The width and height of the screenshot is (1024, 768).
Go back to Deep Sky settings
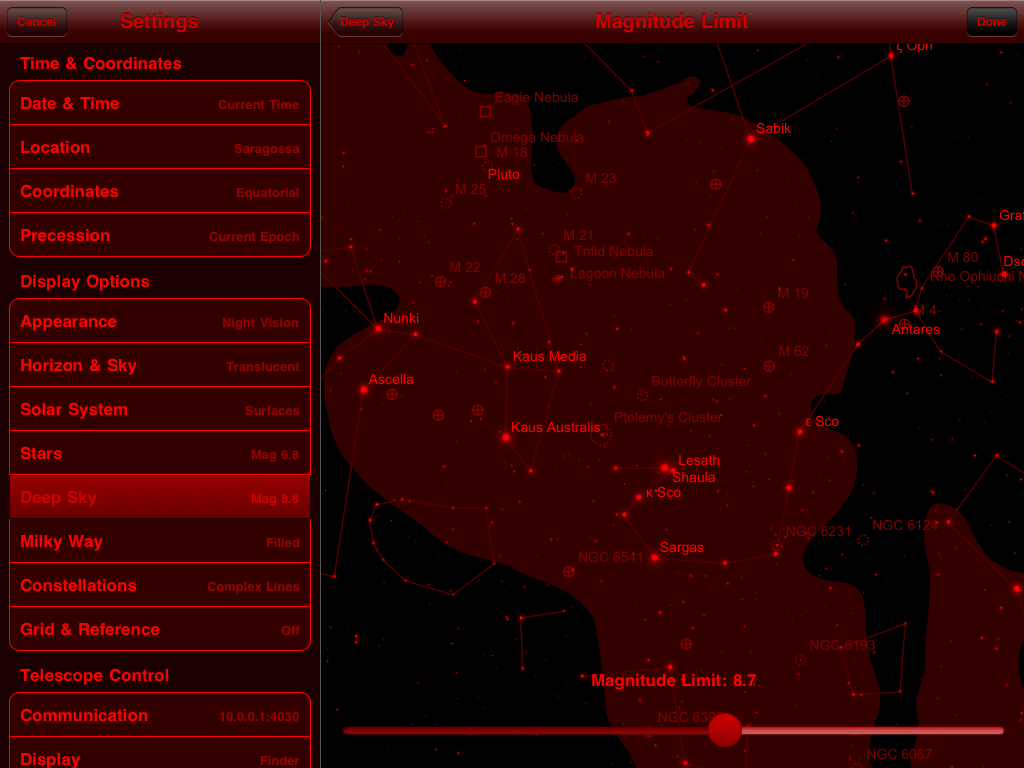(366, 22)
